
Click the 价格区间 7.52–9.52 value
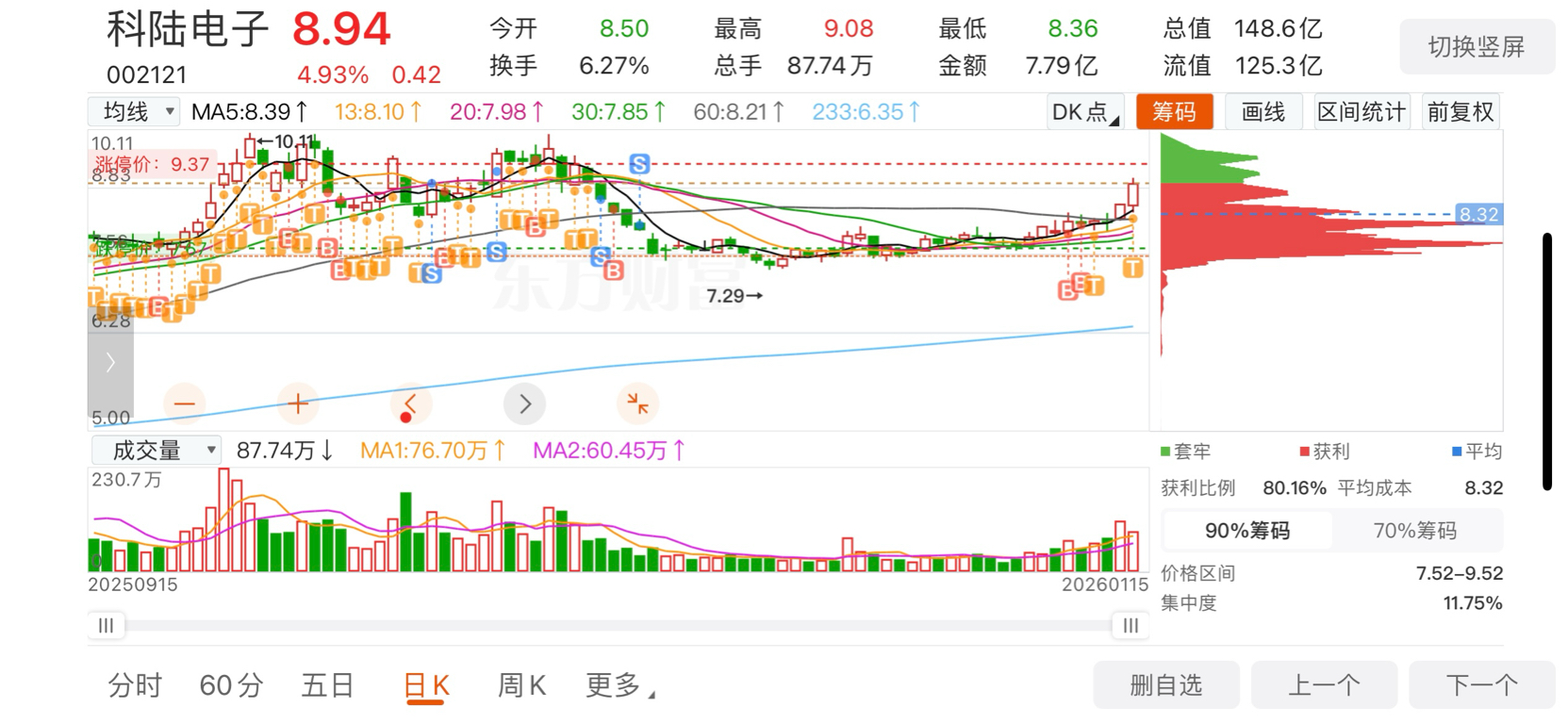pyautogui.click(x=1459, y=573)
